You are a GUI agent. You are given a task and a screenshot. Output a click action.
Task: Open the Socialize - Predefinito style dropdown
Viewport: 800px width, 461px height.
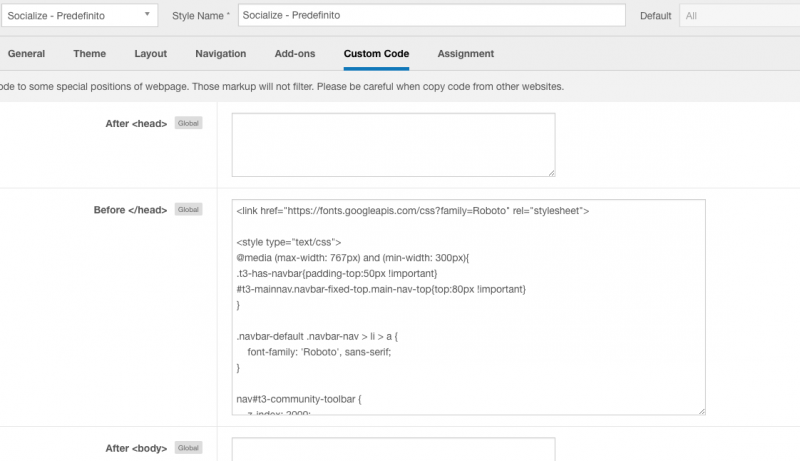point(79,15)
